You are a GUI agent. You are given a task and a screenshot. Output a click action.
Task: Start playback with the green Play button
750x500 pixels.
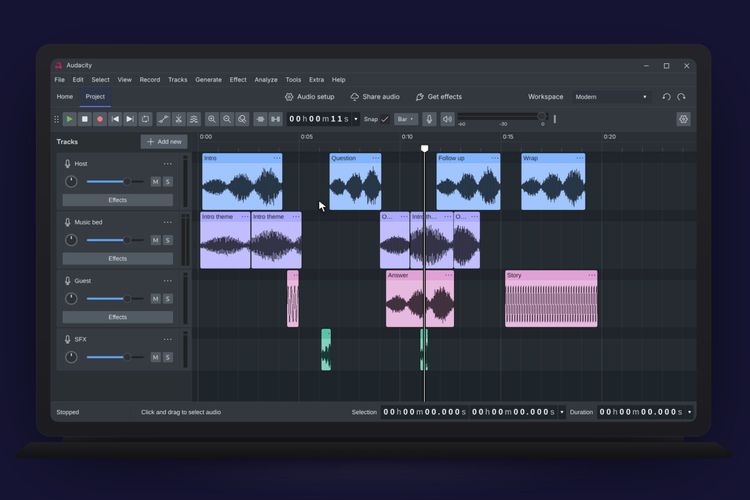pyautogui.click(x=69, y=119)
